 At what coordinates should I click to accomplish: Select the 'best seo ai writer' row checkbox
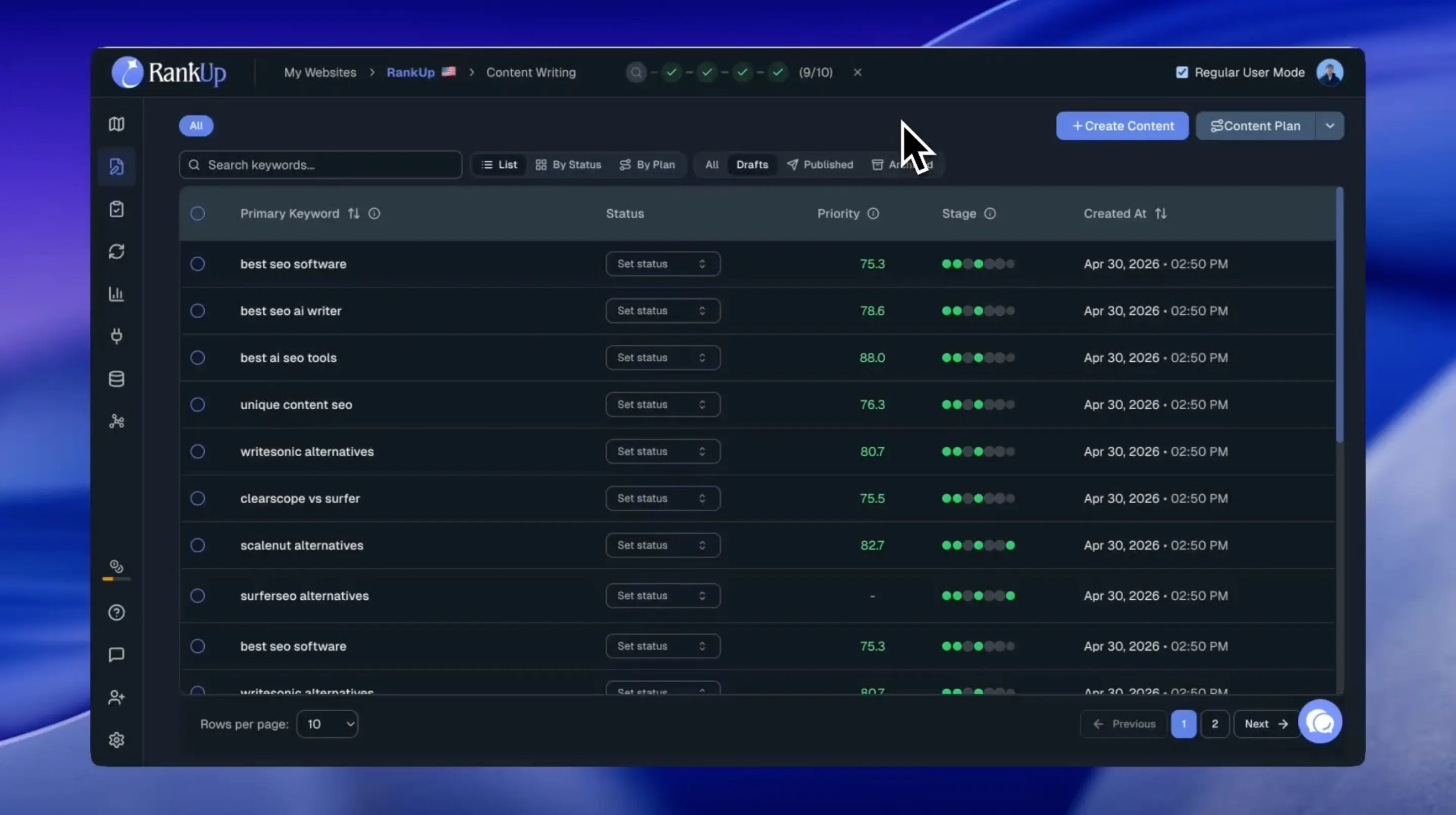coord(197,311)
